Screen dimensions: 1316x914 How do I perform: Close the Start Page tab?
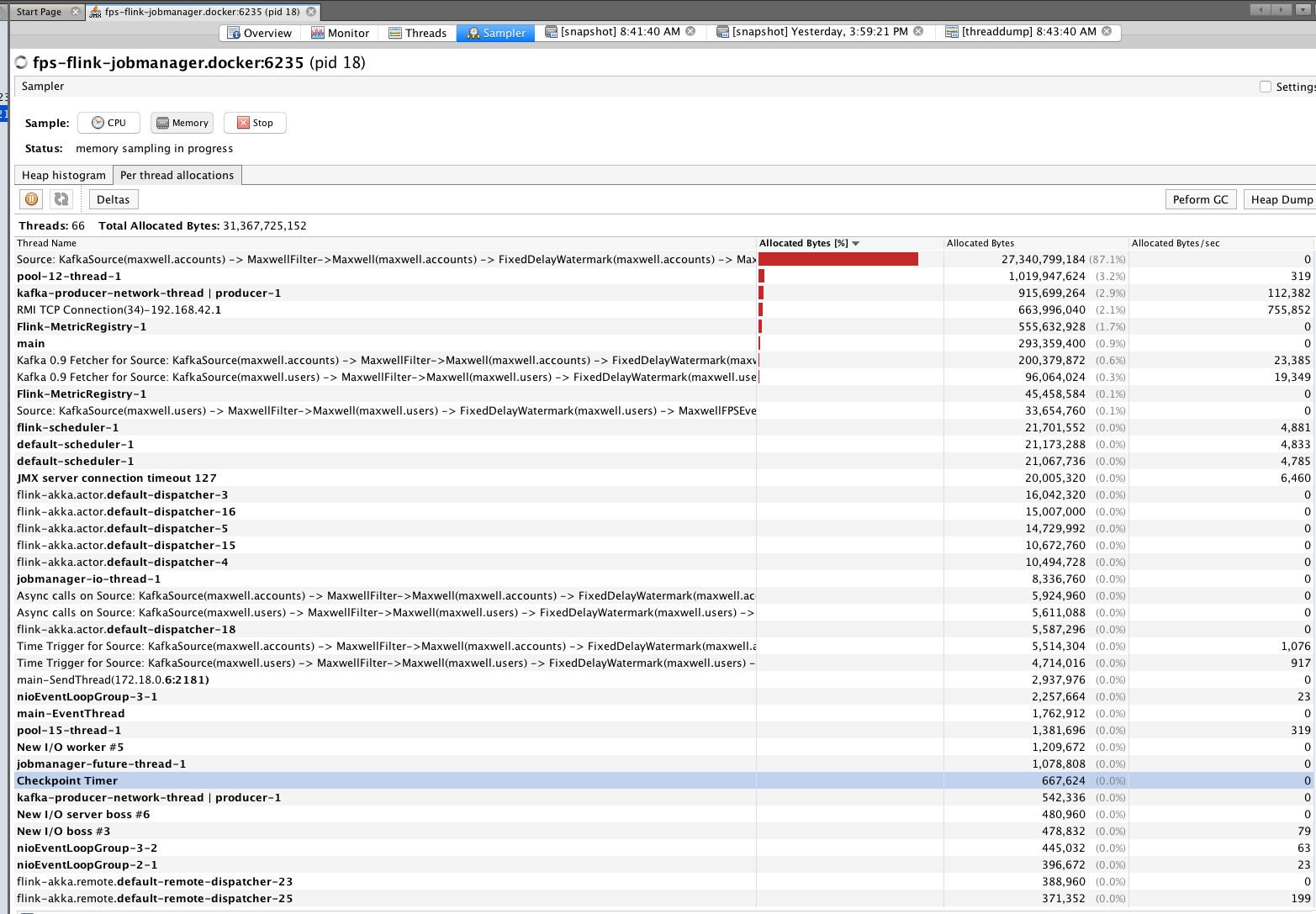click(x=76, y=12)
